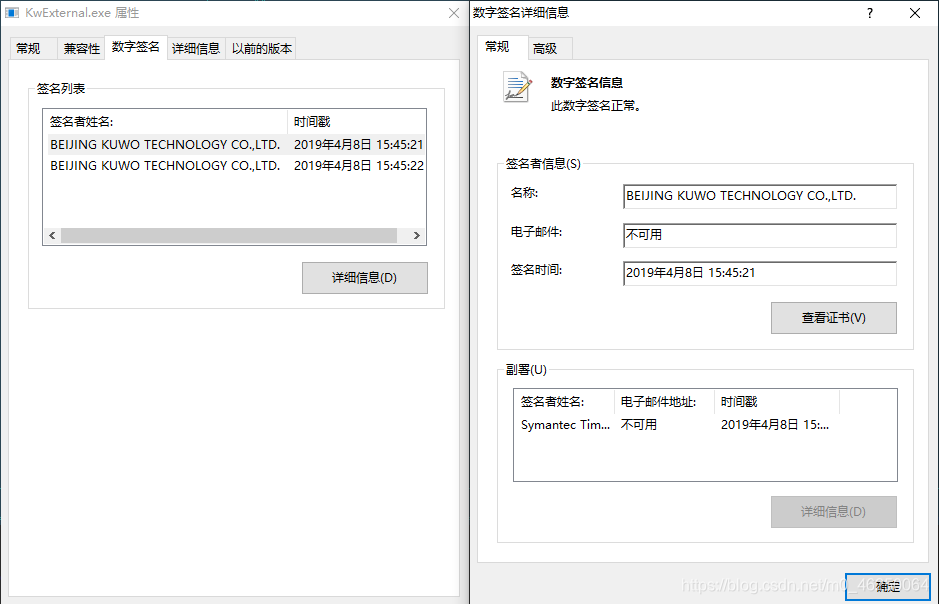Switch to the 以前的版本 tab
Screen dimensions: 939x604
point(260,47)
